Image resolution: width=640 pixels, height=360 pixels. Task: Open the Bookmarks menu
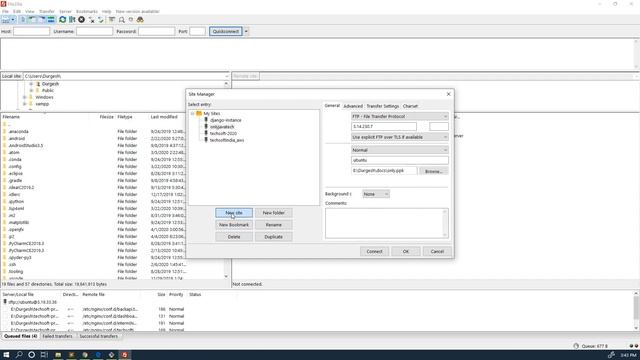coord(87,11)
